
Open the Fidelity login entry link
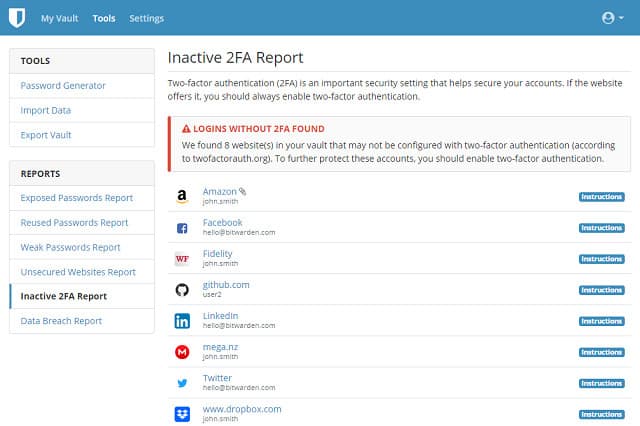point(218,253)
